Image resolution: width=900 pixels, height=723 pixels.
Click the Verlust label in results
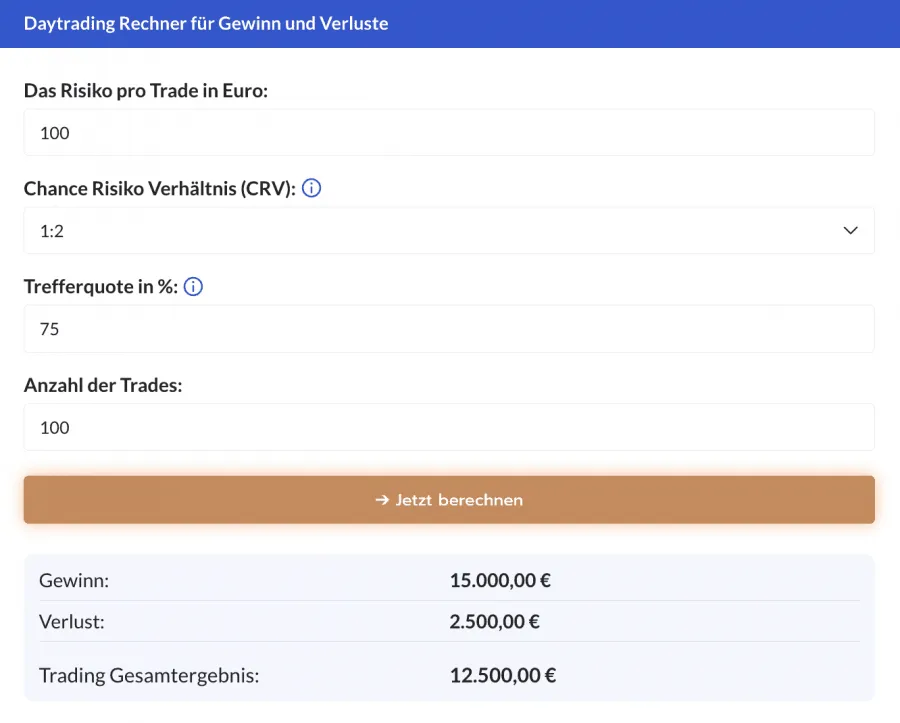coord(66,621)
